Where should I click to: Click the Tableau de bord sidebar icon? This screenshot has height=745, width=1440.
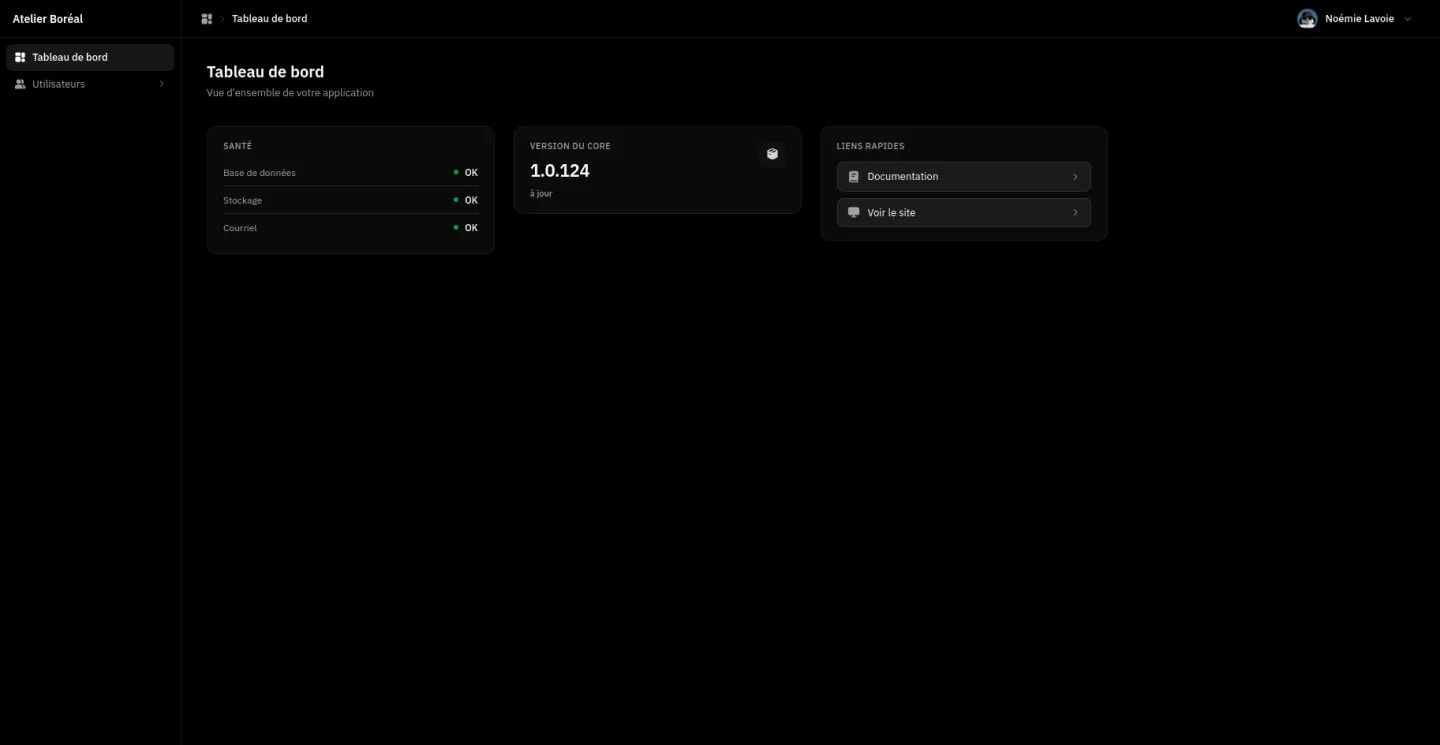click(20, 57)
